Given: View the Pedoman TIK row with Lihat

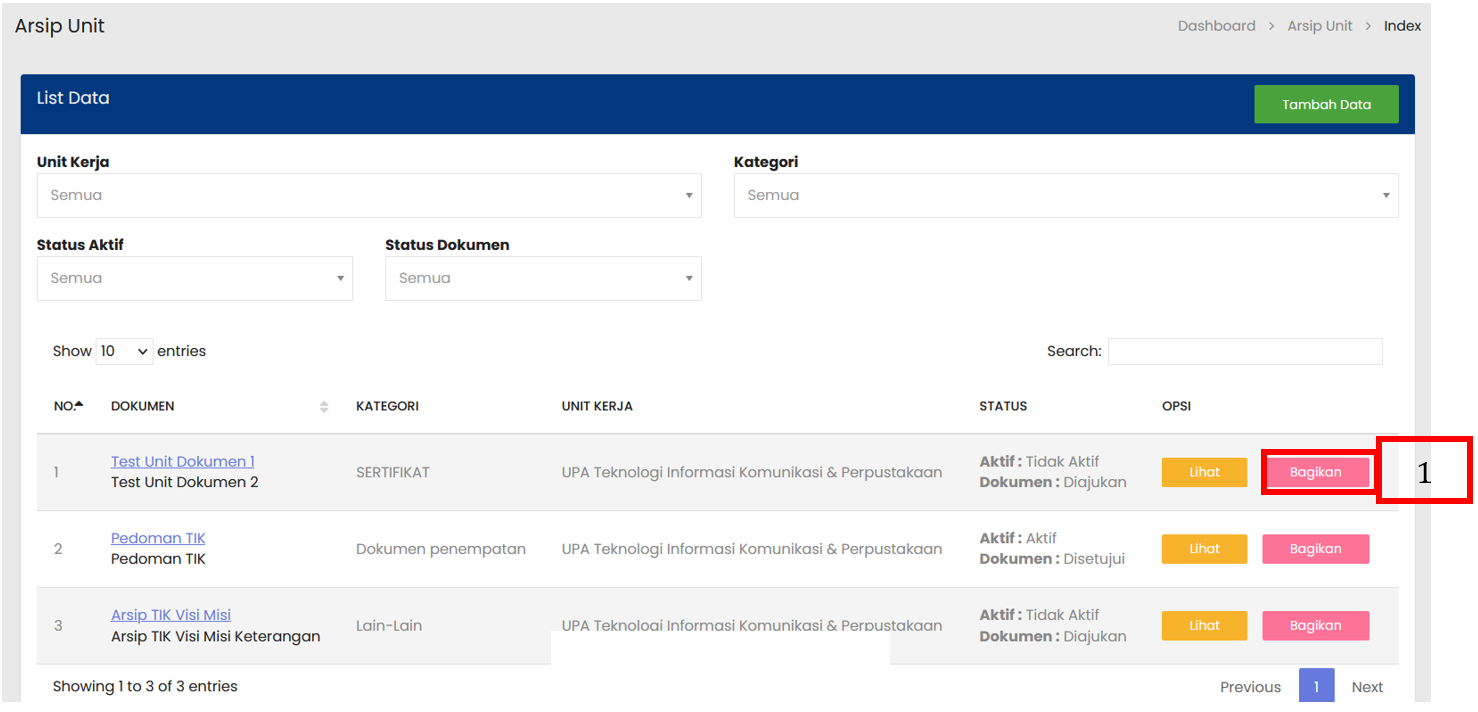Looking at the screenshot, I should click(1204, 549).
